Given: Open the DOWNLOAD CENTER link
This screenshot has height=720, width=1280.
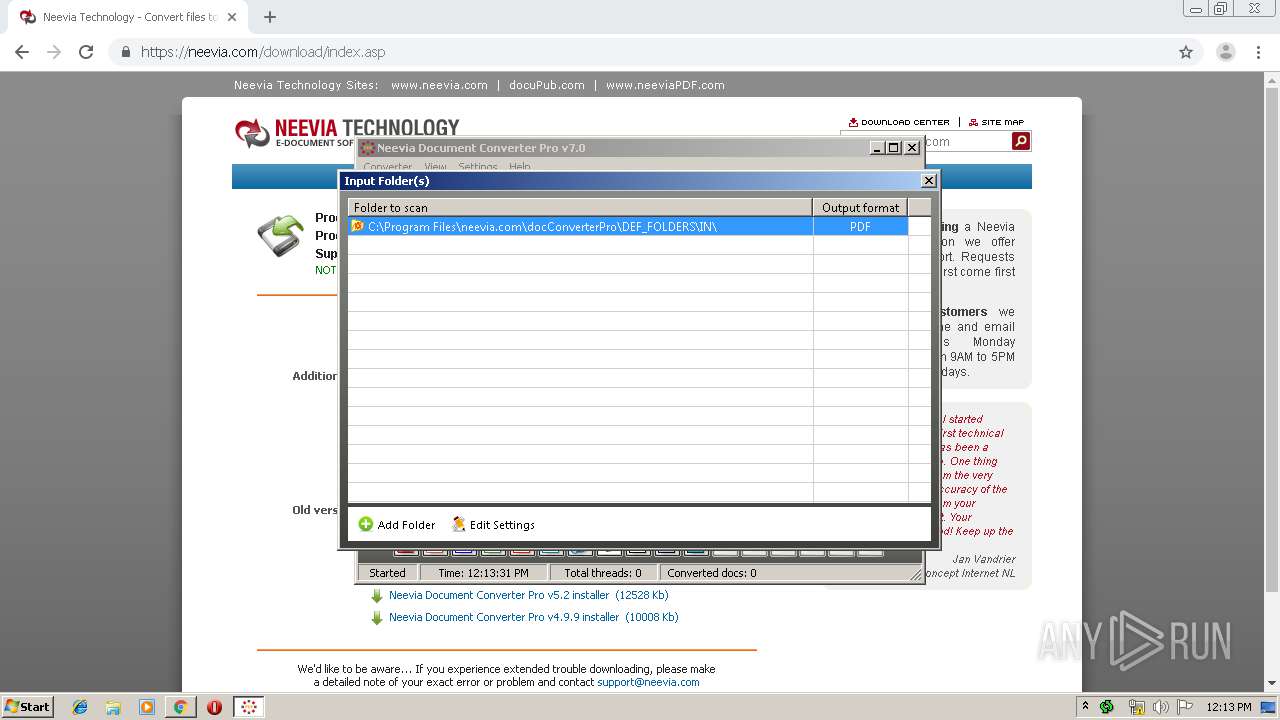Looking at the screenshot, I should 898,122.
